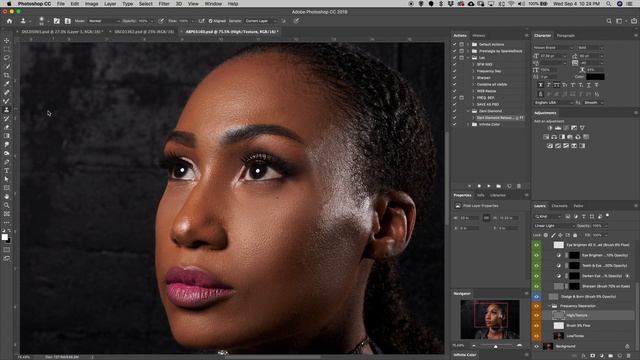Hide the Dodge & Burn layer
The height and width of the screenshot is (360, 640).
(536, 296)
